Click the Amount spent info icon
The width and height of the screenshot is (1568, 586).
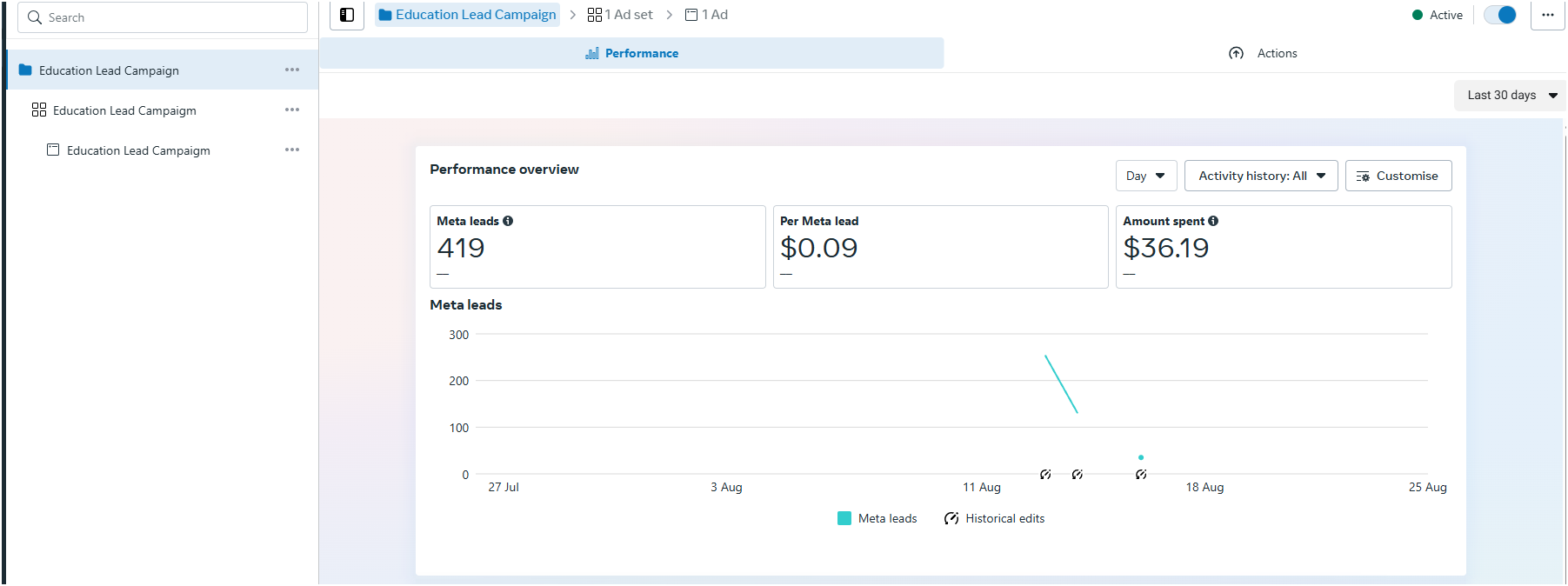(x=1213, y=221)
